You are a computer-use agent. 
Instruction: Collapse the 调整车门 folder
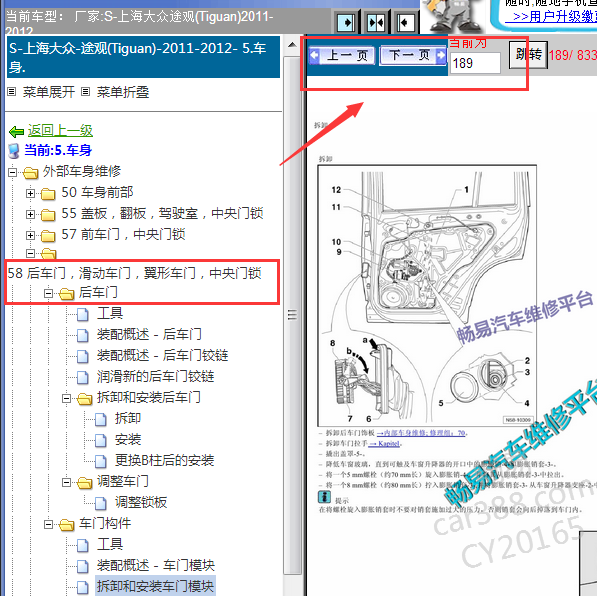click(66, 483)
